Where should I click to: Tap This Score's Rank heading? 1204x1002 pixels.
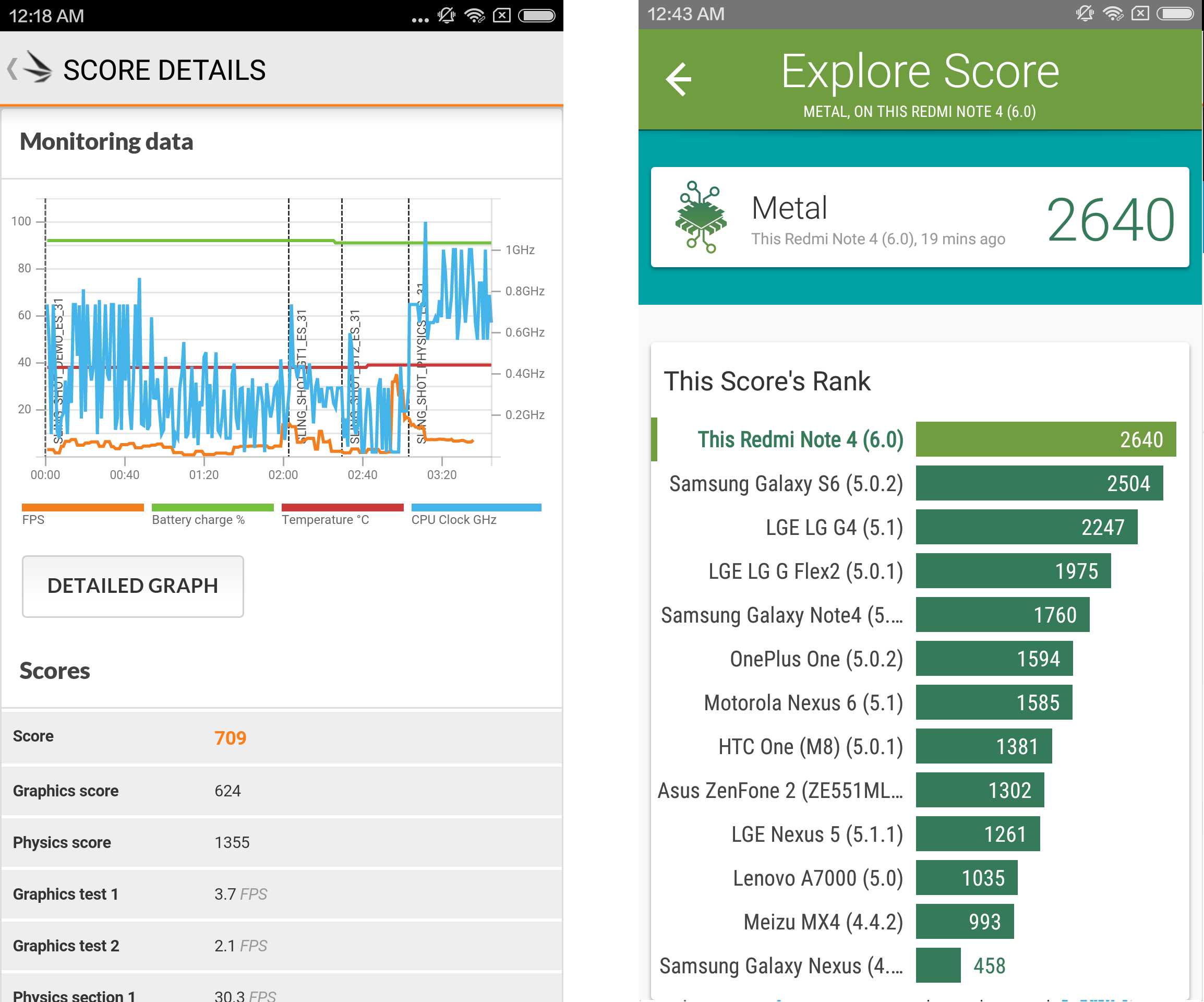766,381
